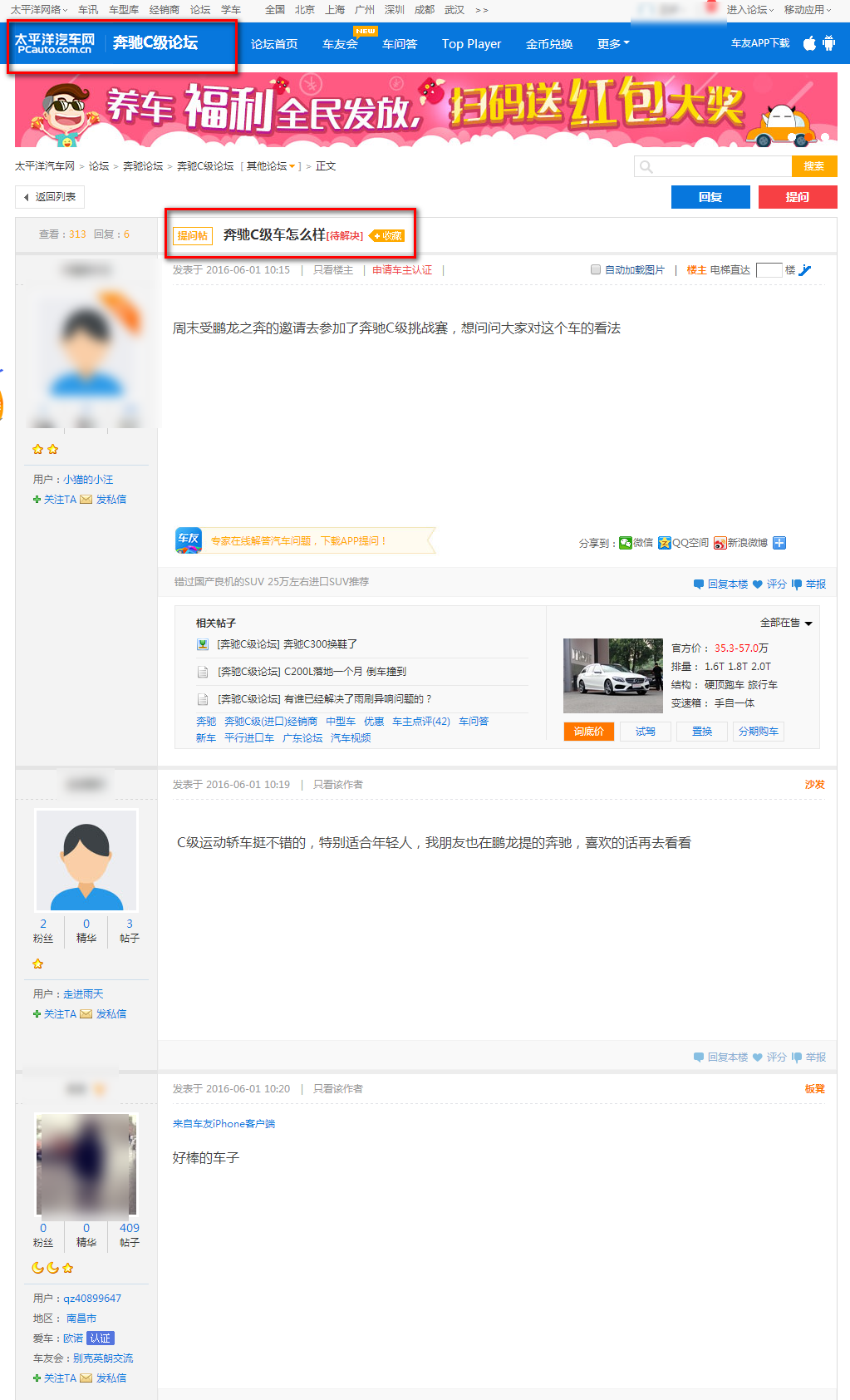Screen dimensions: 850x1400
Task: Click 别克英朗交流 car club link
Action: coord(103,1358)
